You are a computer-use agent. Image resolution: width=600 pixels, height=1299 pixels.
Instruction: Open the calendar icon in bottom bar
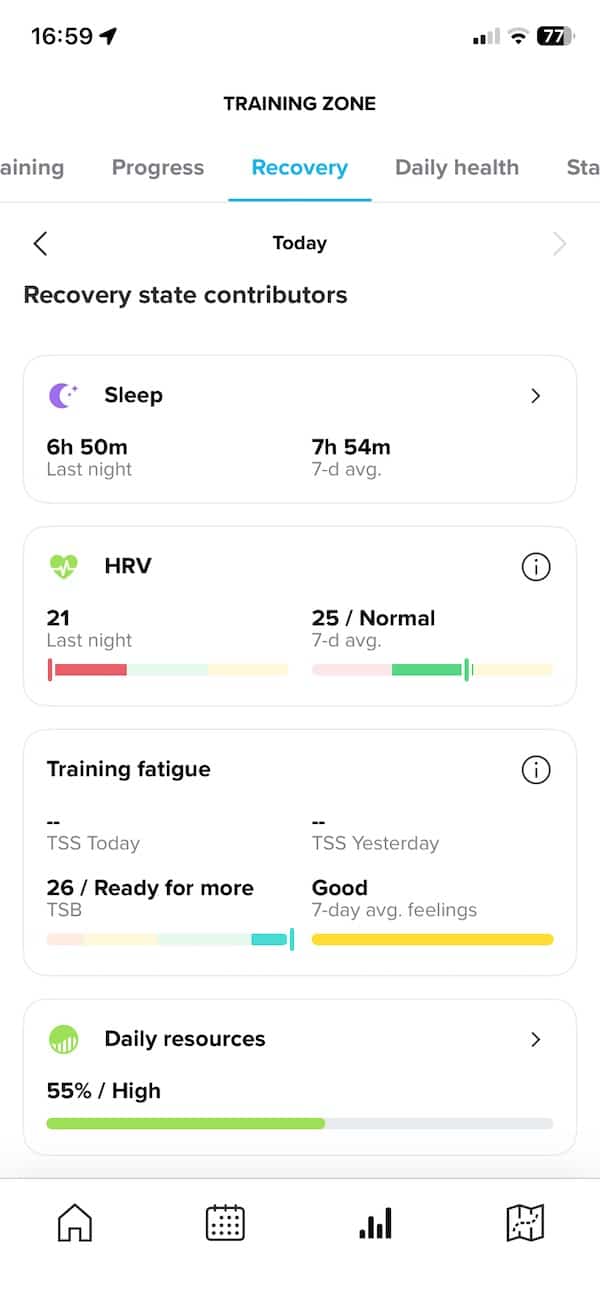[x=225, y=1222]
